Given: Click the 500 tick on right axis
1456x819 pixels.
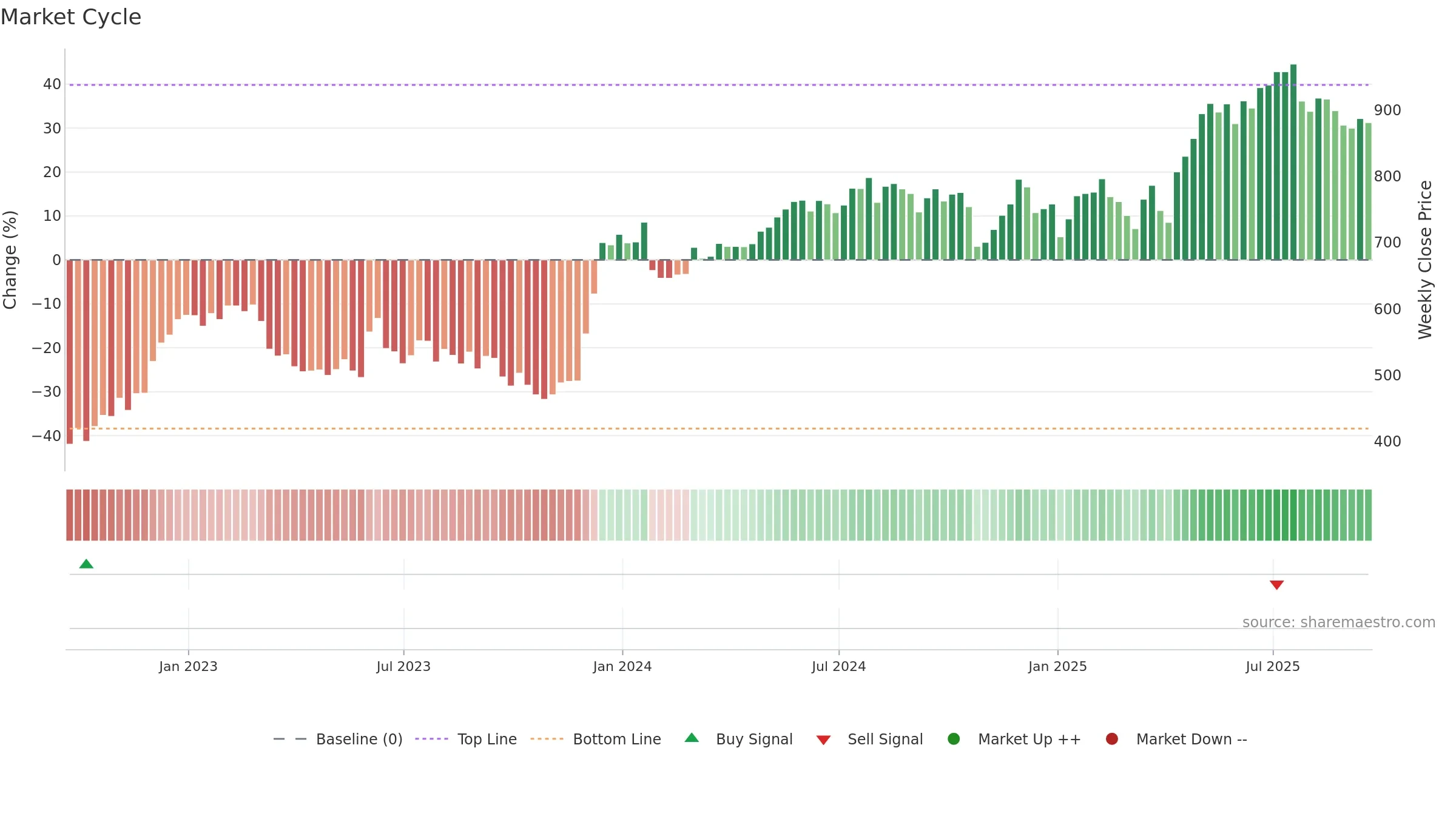Looking at the screenshot, I should 1387,375.
